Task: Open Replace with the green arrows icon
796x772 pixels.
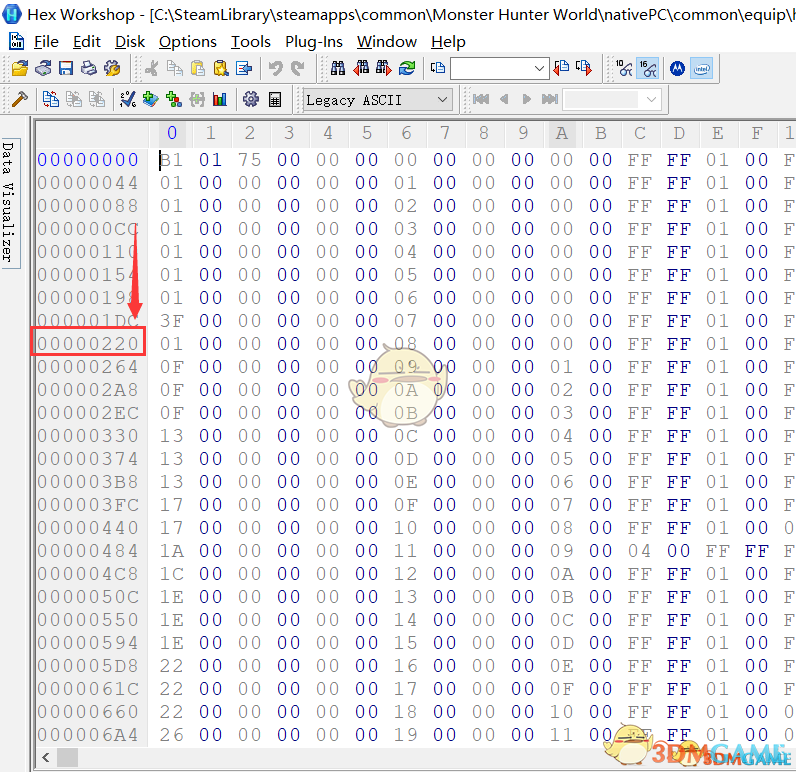Action: tap(407, 68)
